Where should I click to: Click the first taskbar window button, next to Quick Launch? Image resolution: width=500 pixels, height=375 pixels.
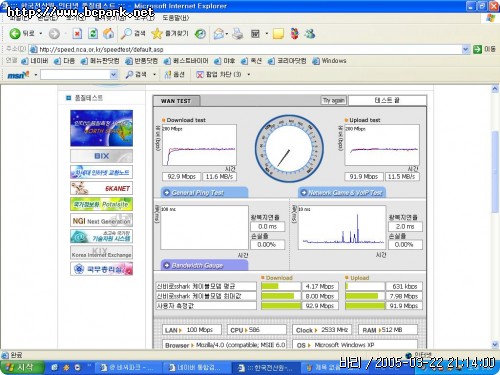128,367
